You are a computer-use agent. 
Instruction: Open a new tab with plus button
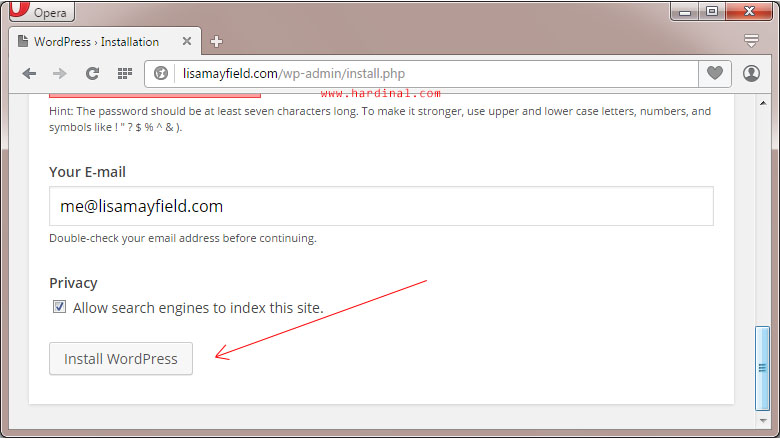click(x=216, y=42)
